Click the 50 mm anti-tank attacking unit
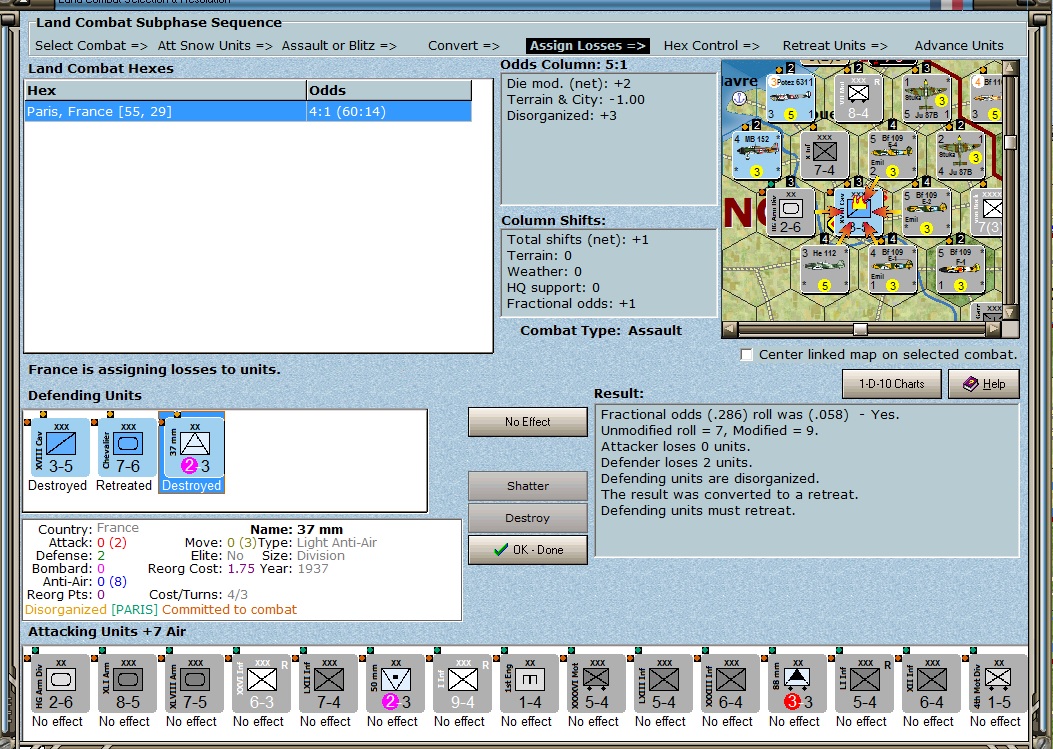 396,683
